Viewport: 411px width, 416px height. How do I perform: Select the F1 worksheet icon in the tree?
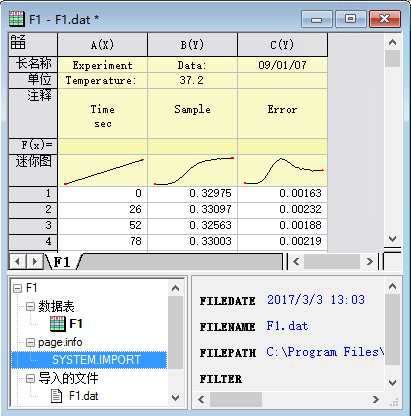[x=58, y=324]
